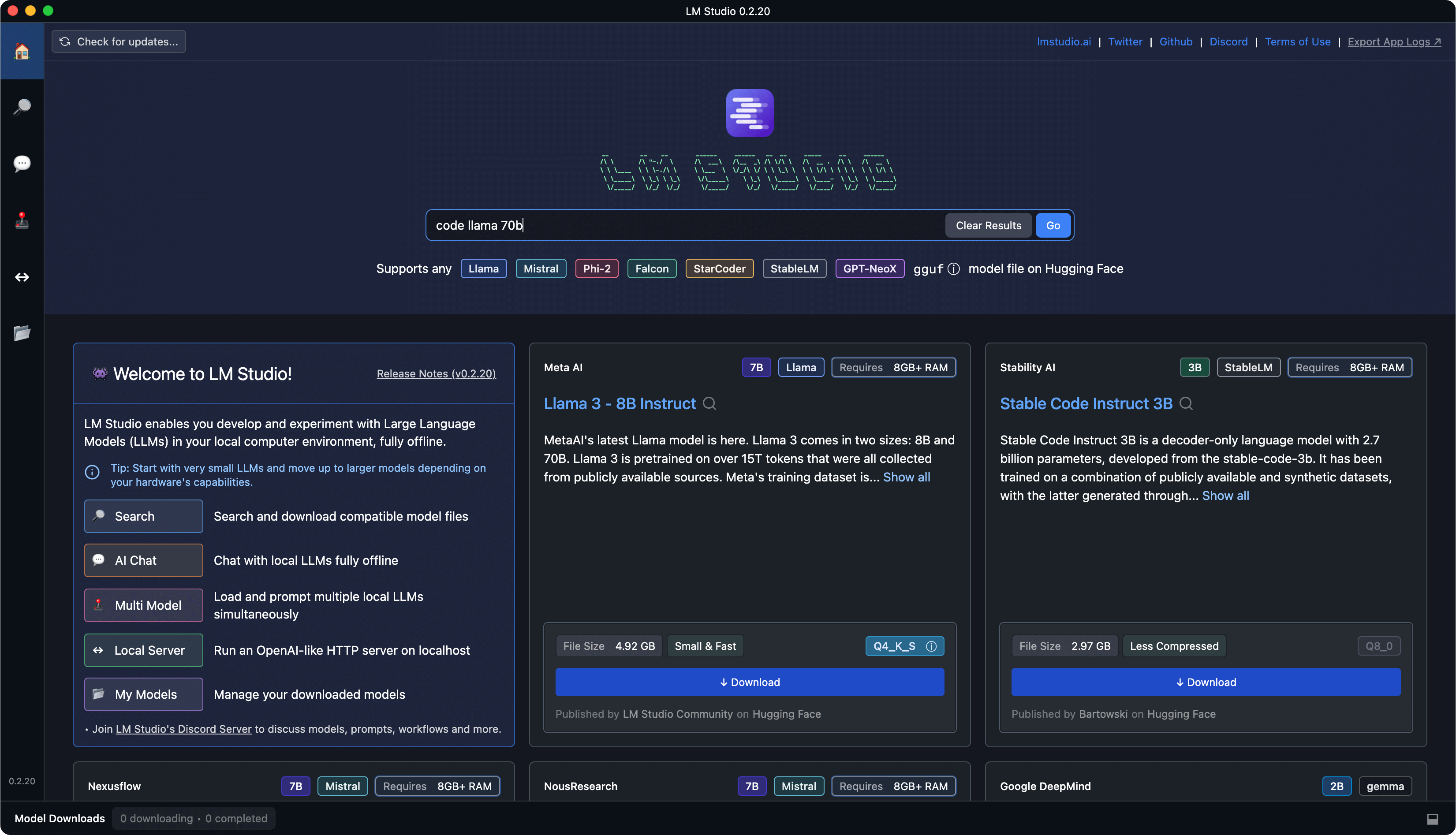This screenshot has width=1456, height=835.
Task: Open the Search magnifier in the sidebar
Action: [x=22, y=107]
